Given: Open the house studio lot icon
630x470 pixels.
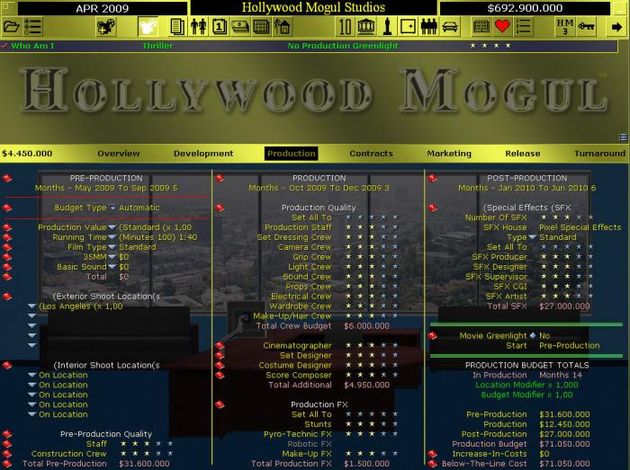Looking at the screenshot, I should coord(282,27).
